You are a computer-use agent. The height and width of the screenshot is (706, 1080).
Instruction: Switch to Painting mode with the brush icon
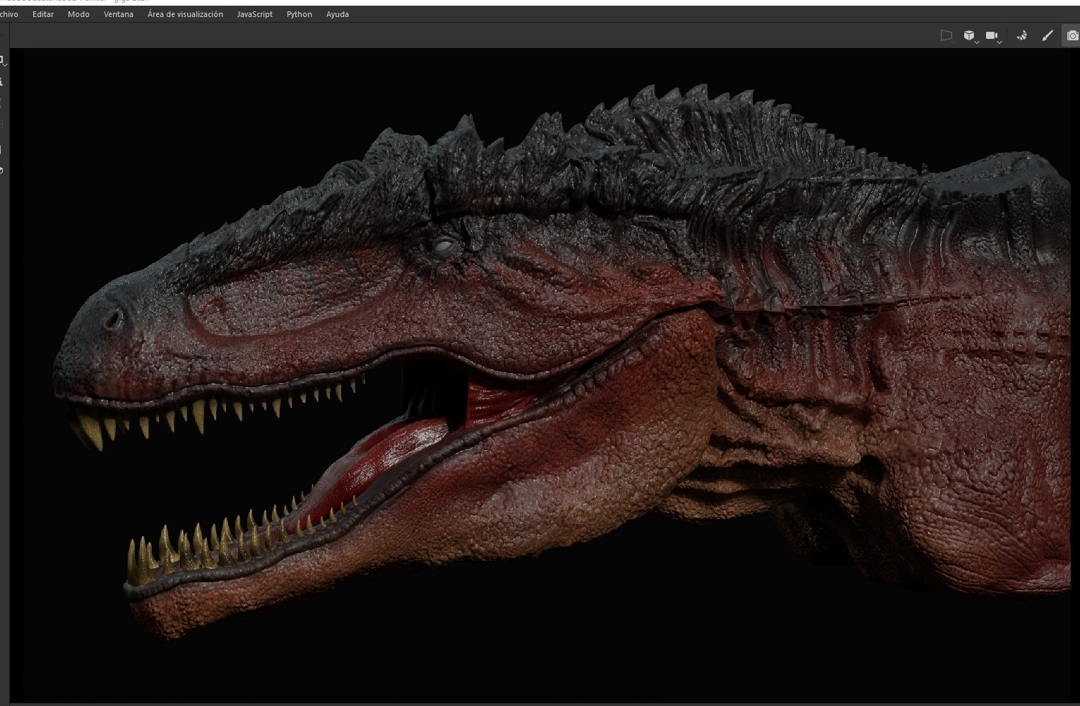[1047, 35]
